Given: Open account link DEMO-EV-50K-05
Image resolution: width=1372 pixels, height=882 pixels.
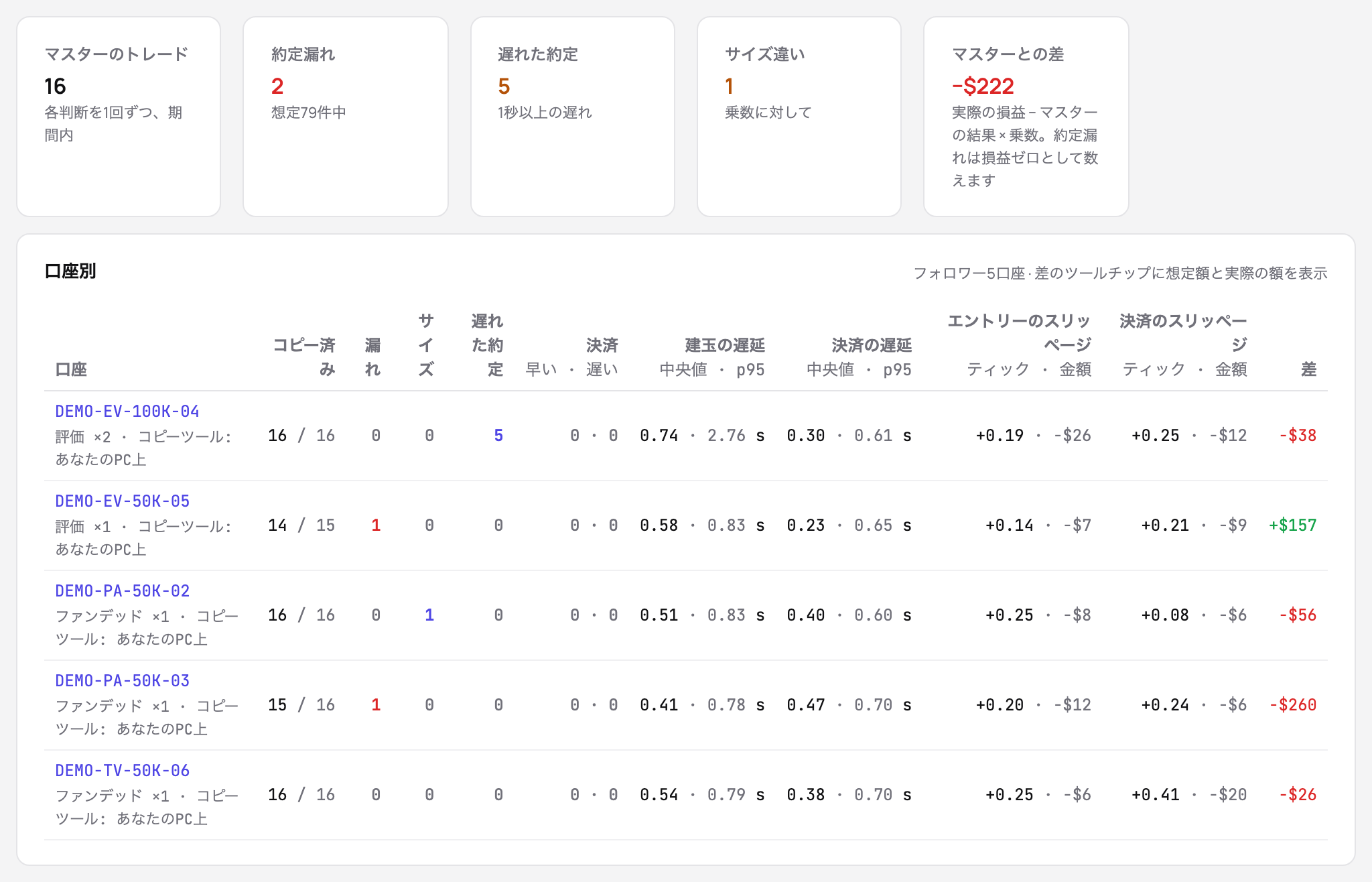Looking at the screenshot, I should tap(123, 501).
